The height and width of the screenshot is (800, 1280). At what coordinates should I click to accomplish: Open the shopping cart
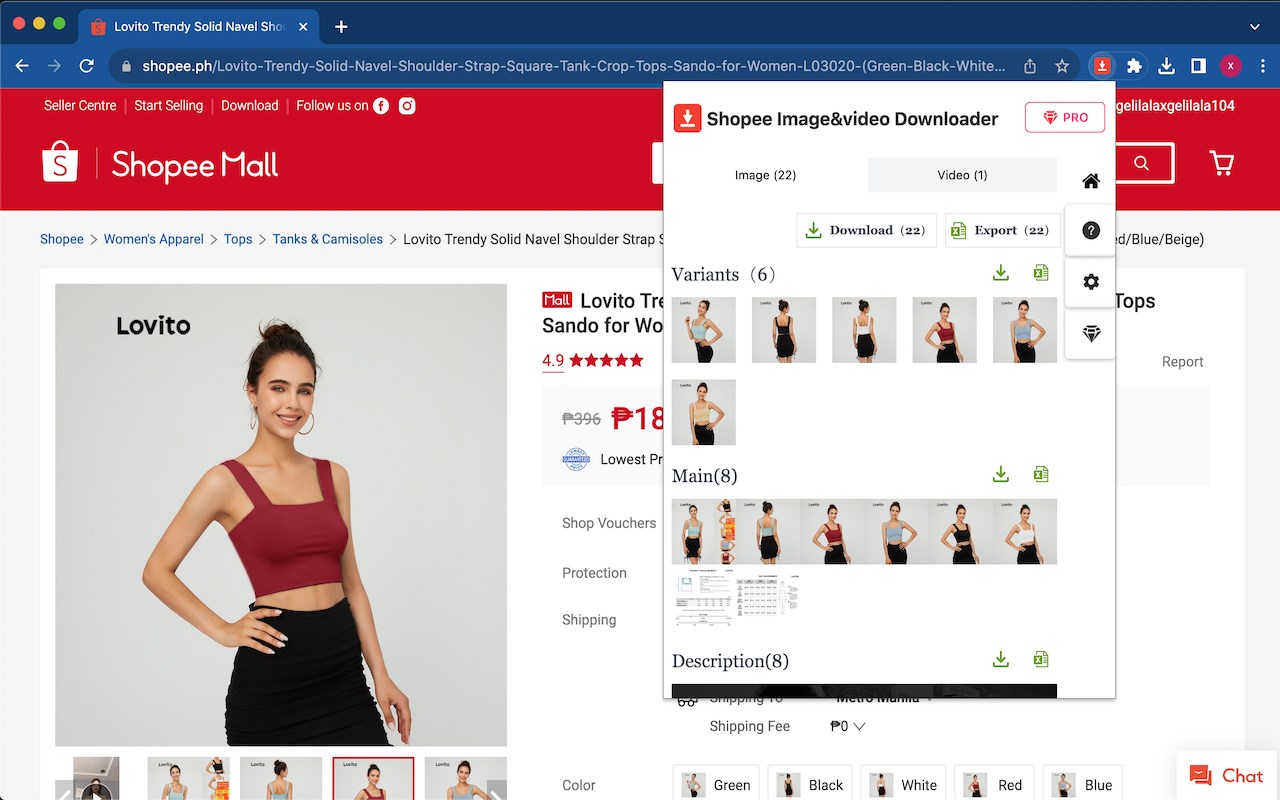(1222, 163)
